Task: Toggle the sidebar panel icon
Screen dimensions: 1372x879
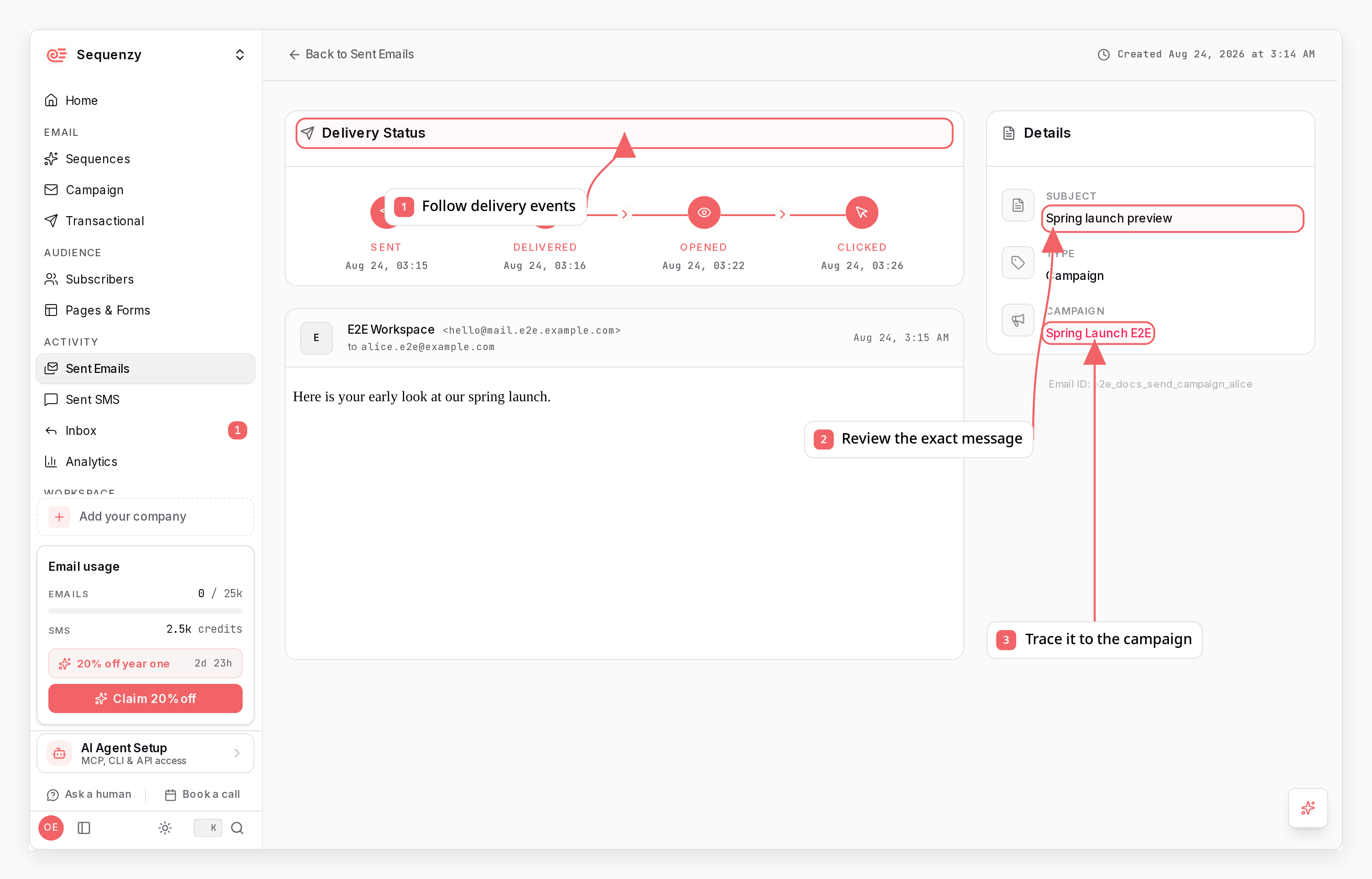Action: [84, 827]
